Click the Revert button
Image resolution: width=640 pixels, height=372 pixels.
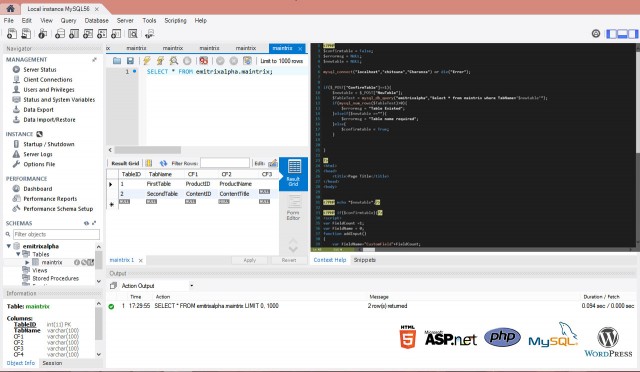coord(289,260)
